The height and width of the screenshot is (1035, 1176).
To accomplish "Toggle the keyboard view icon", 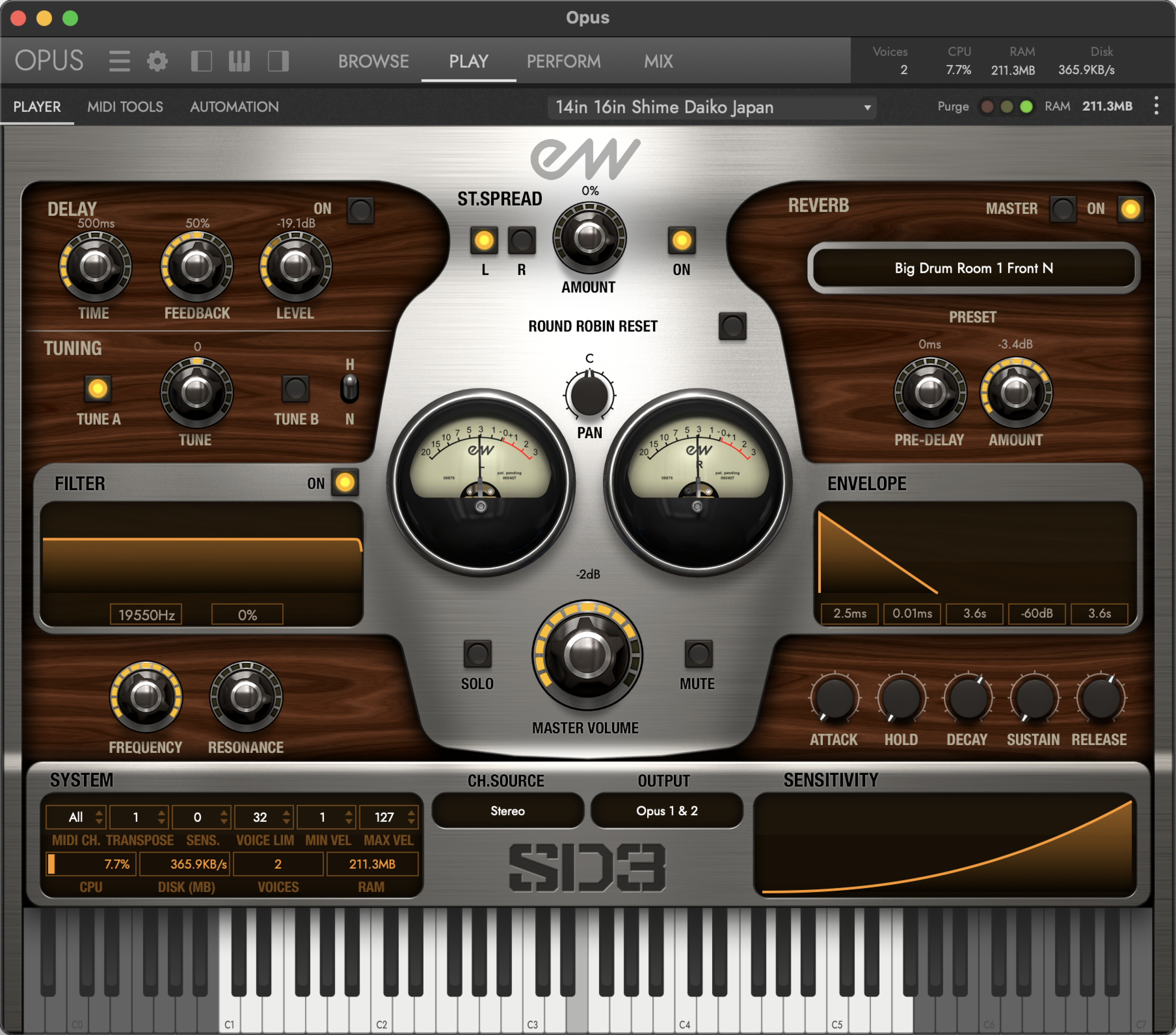I will 240,61.
